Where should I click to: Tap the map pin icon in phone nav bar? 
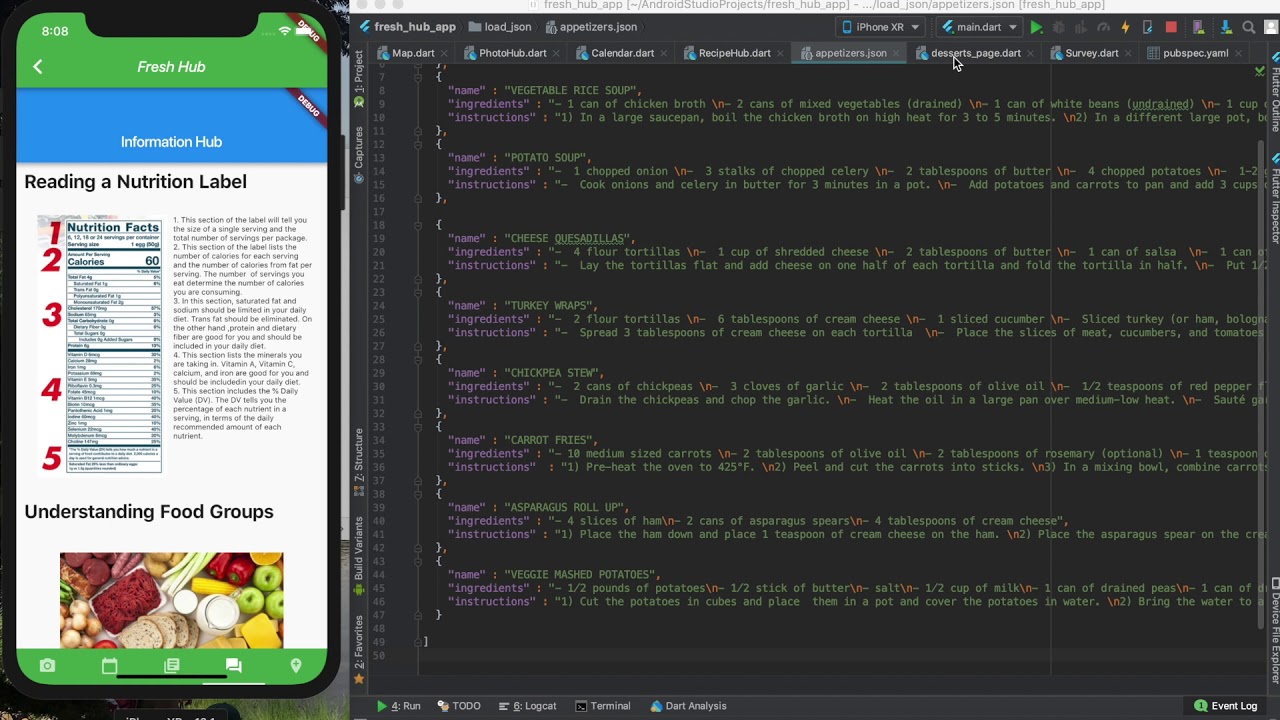click(295, 666)
